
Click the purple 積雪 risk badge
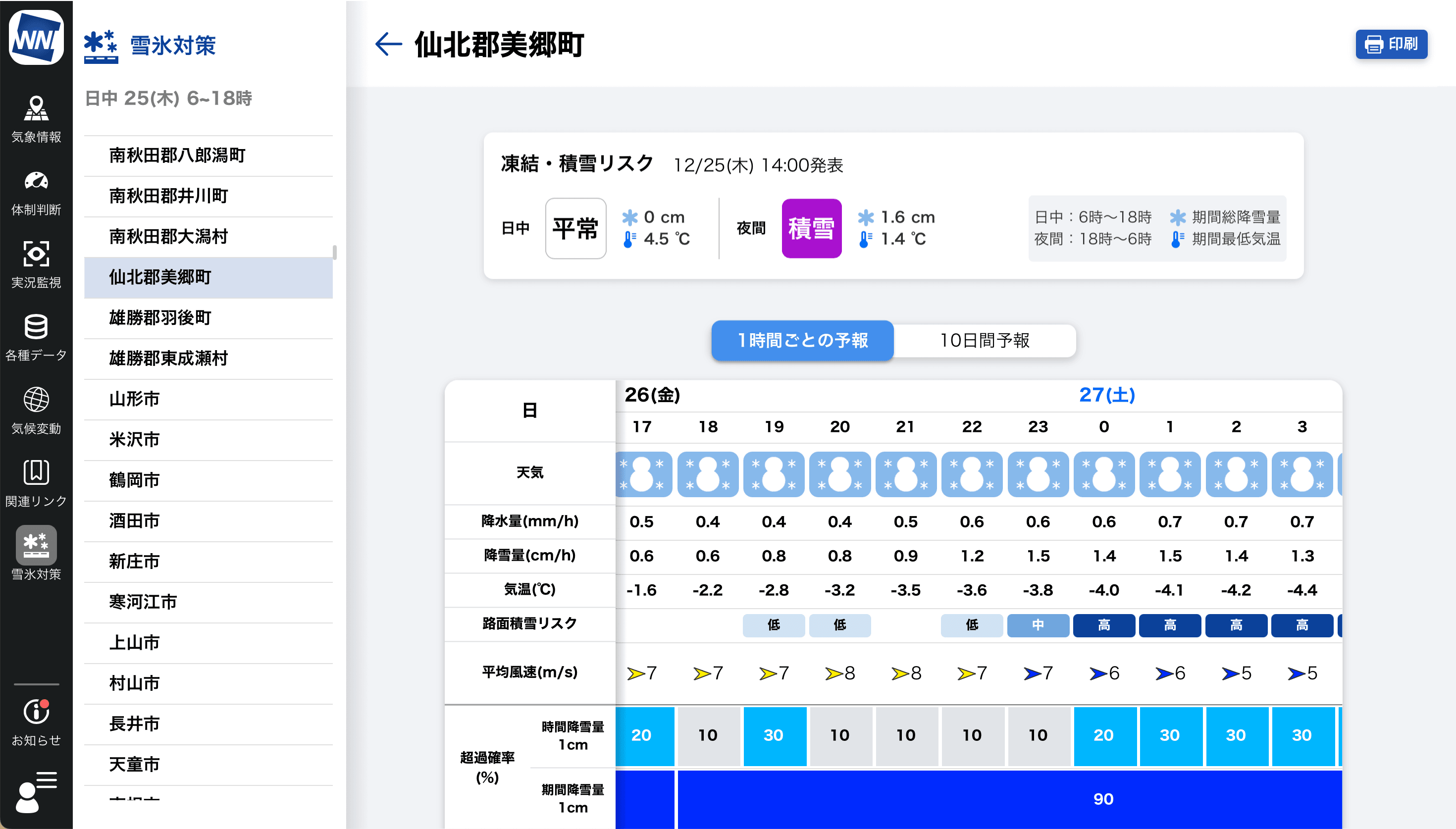(811, 228)
